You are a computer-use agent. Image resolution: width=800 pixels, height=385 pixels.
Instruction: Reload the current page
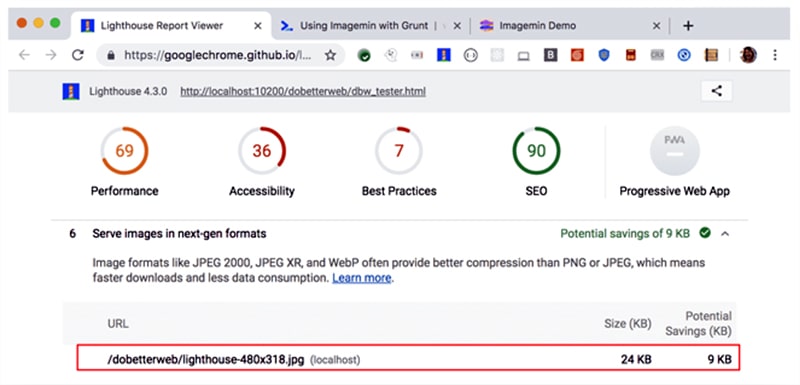coord(78,55)
